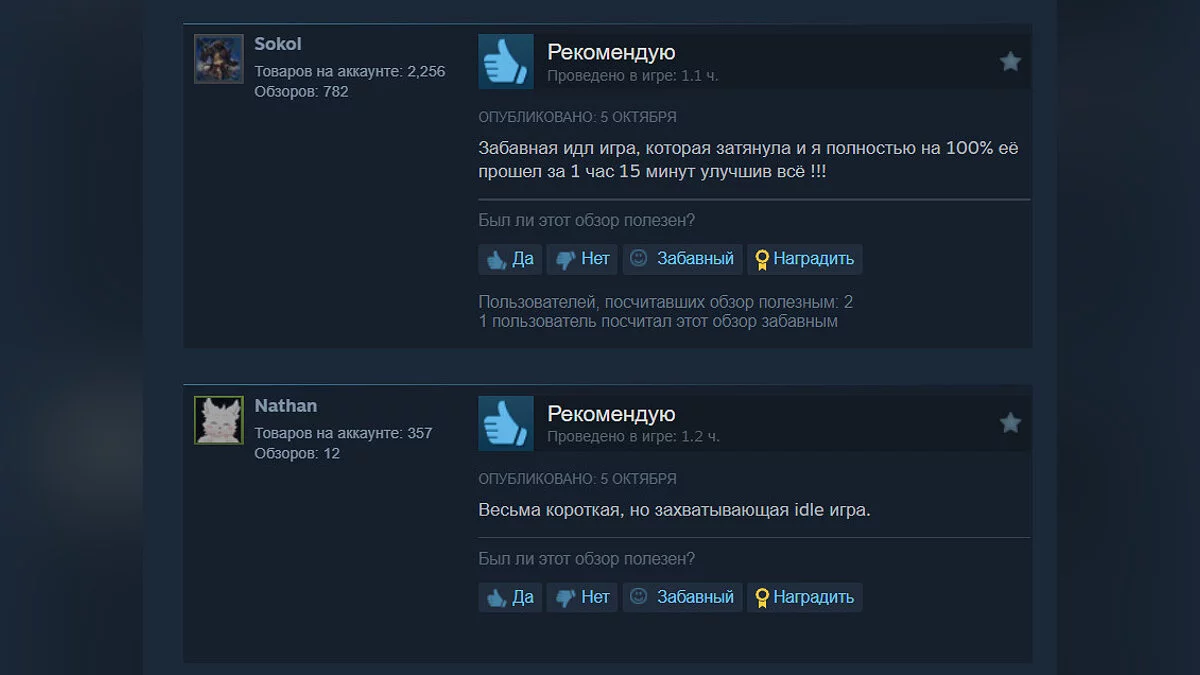Viewport: 1200px width, 675px height.
Task: Click 'Наградить' under Sokol's review
Action: [x=804, y=259]
